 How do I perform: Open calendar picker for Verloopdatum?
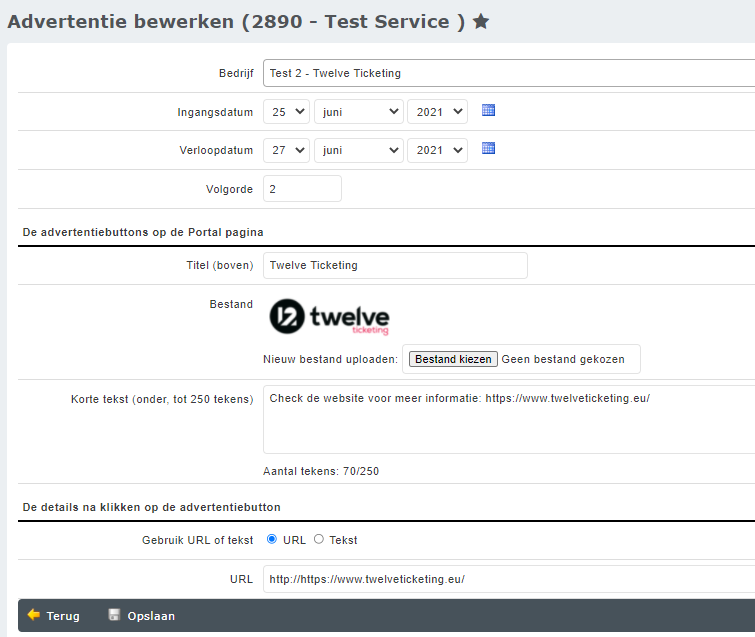point(488,149)
